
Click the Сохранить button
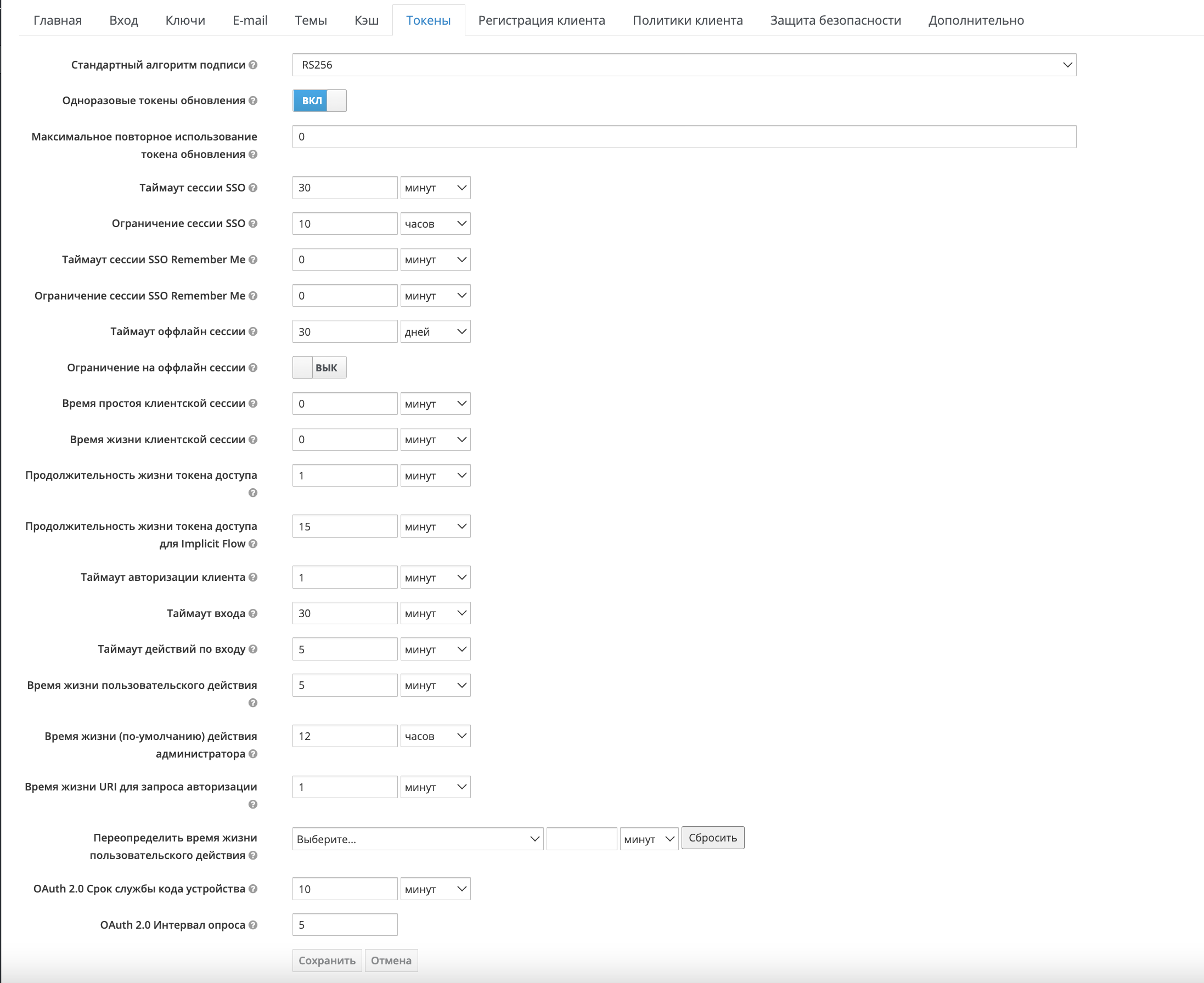tap(327, 961)
